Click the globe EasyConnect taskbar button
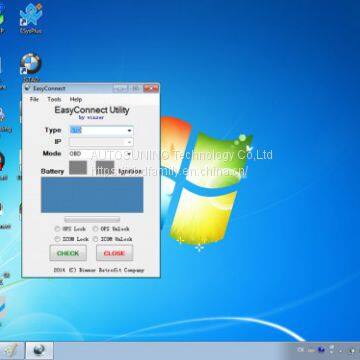Screen dimensions: 360x360 [x=39, y=350]
